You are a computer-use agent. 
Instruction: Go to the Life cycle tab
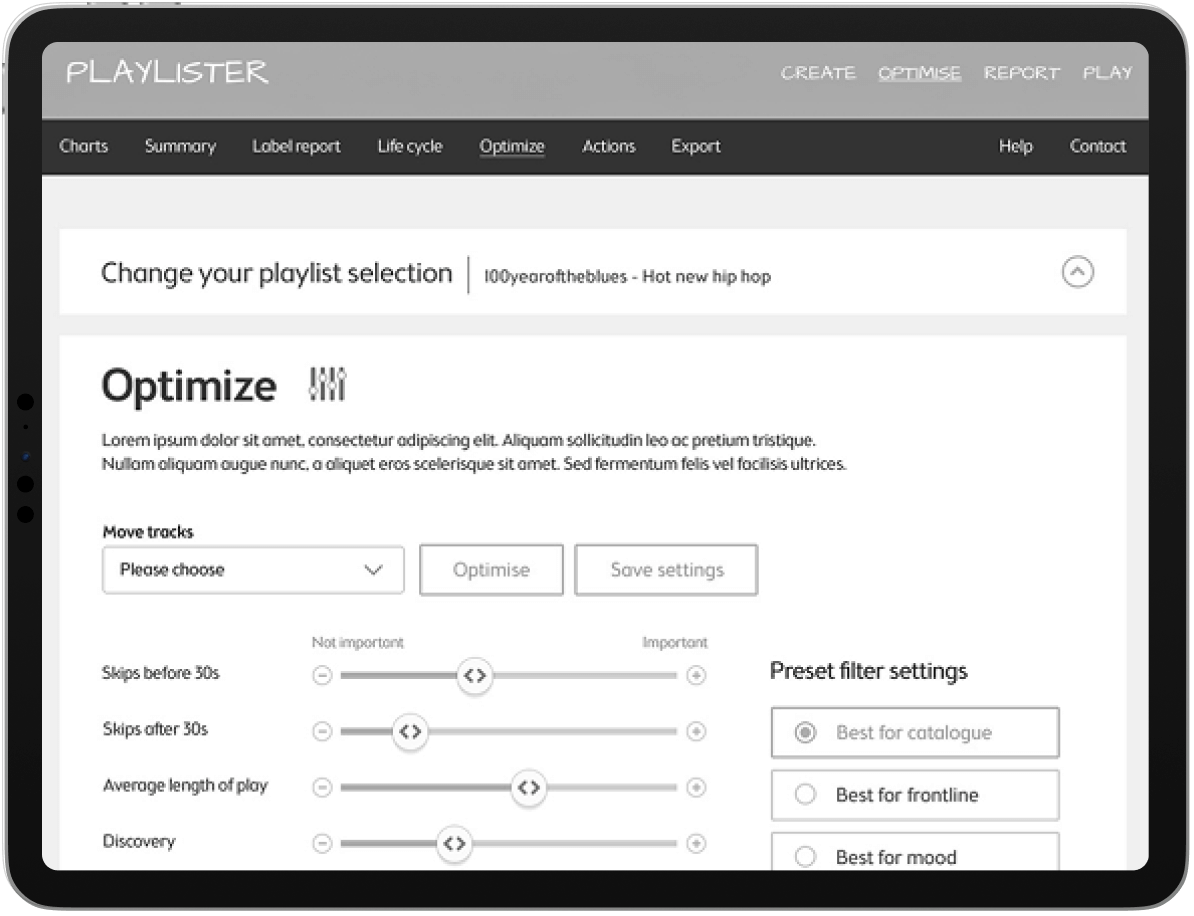tap(409, 146)
